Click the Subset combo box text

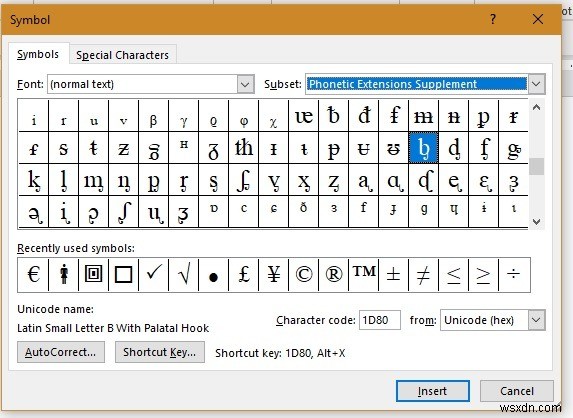click(416, 84)
